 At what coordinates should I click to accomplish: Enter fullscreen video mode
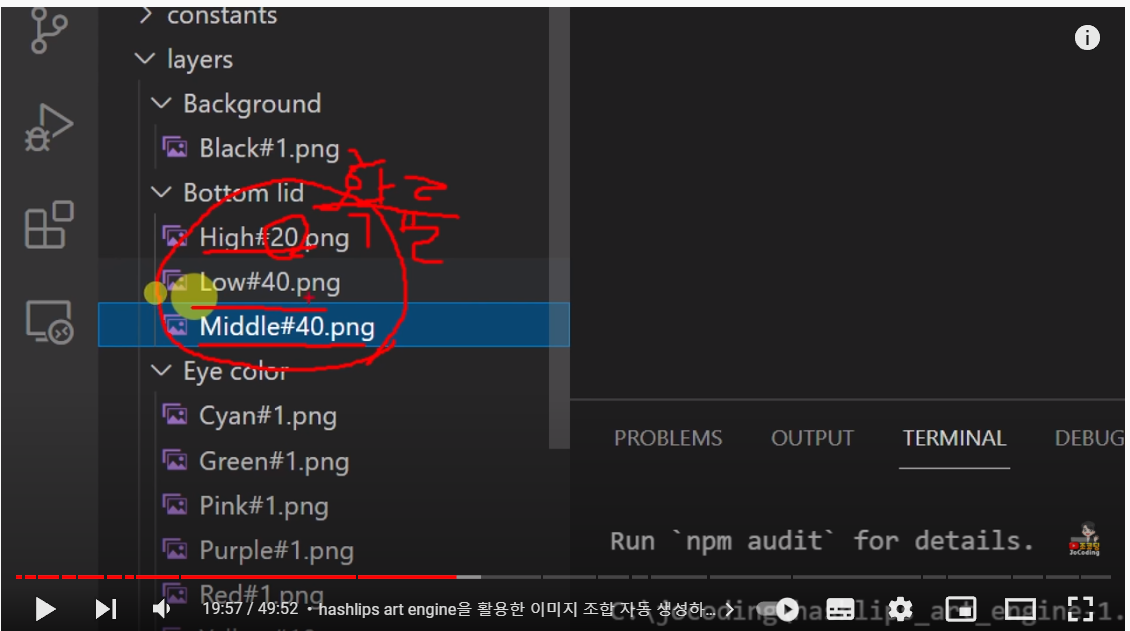[1080, 609]
